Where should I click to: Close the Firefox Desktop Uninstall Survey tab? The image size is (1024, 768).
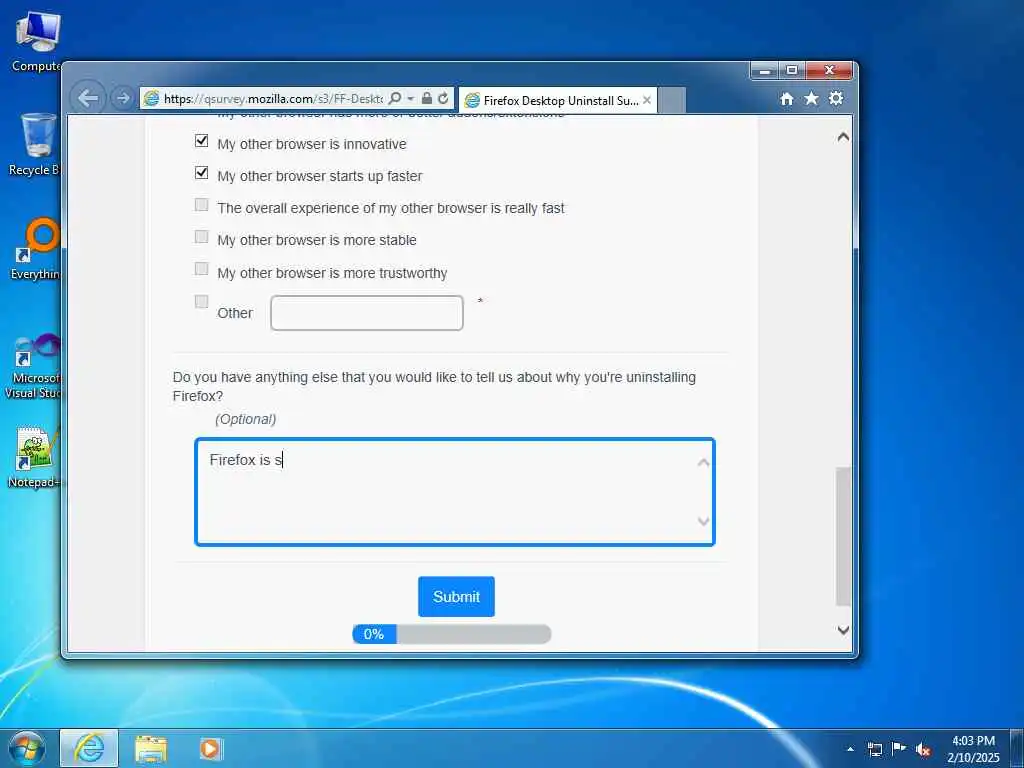pos(647,100)
